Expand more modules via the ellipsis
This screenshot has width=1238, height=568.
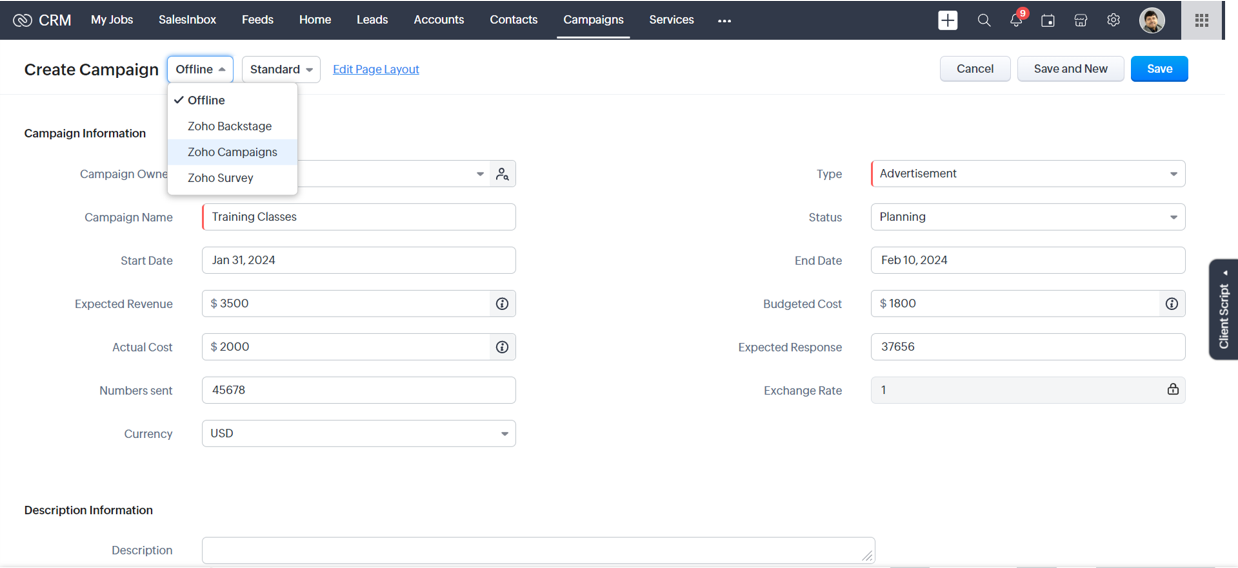(724, 20)
